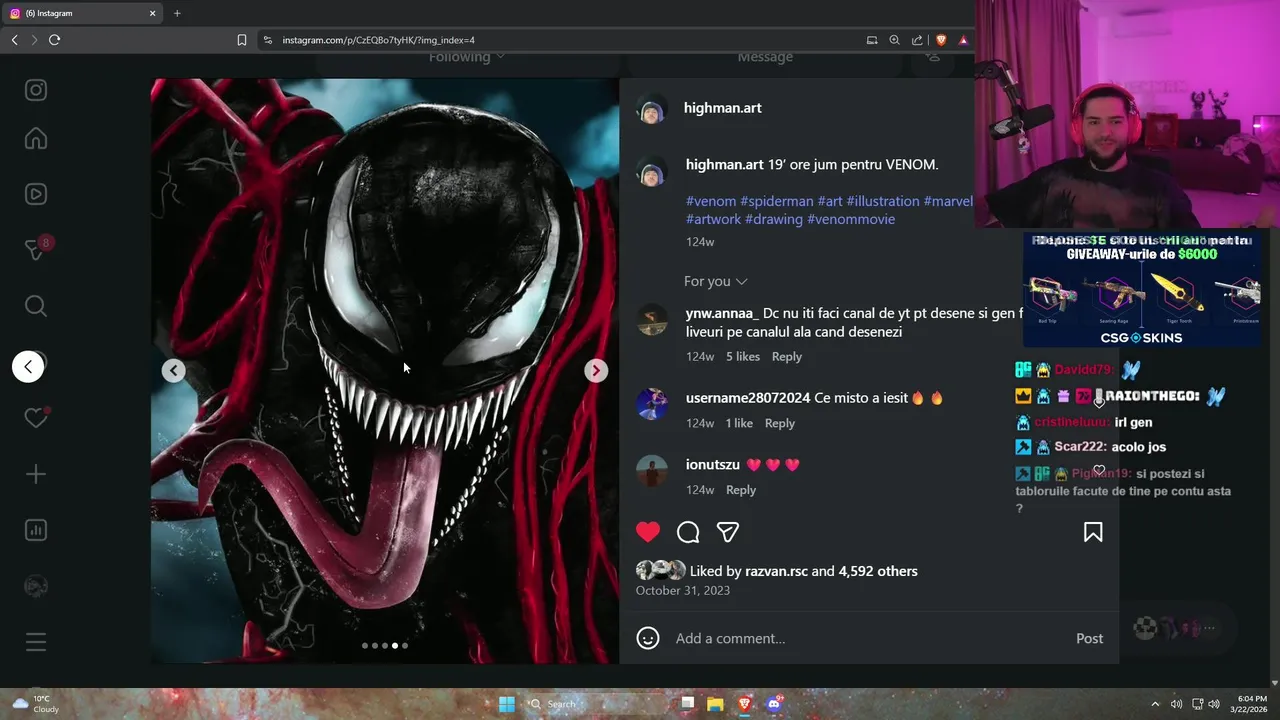Click the Message button
Viewport: 1280px width, 720px height.
(765, 58)
